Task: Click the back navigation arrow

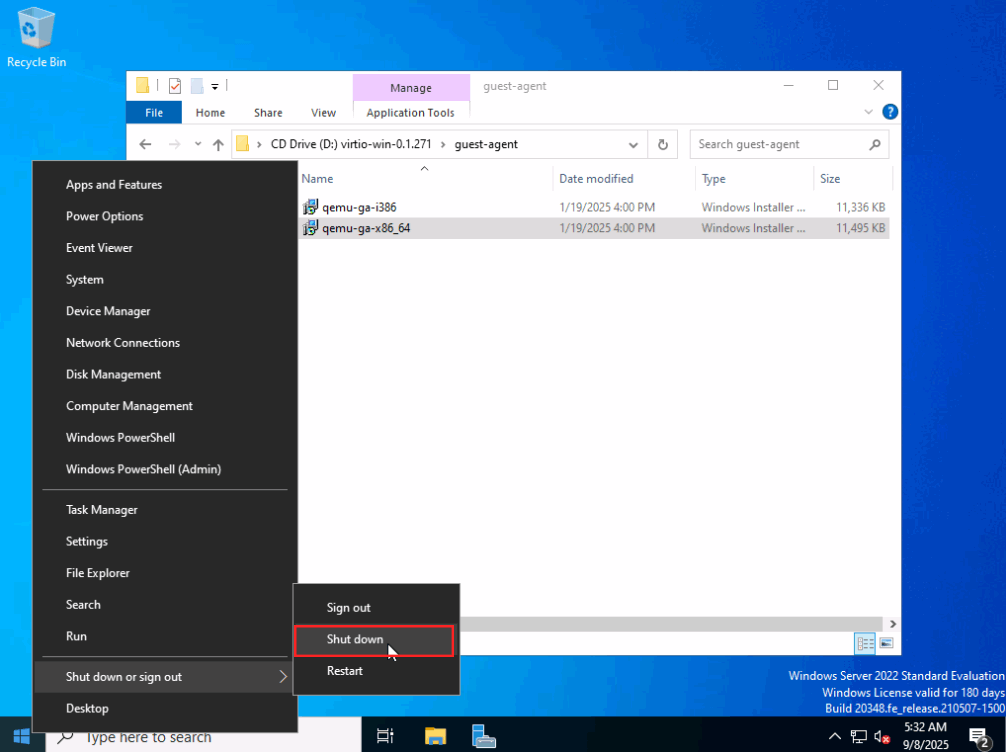Action: tap(145, 144)
